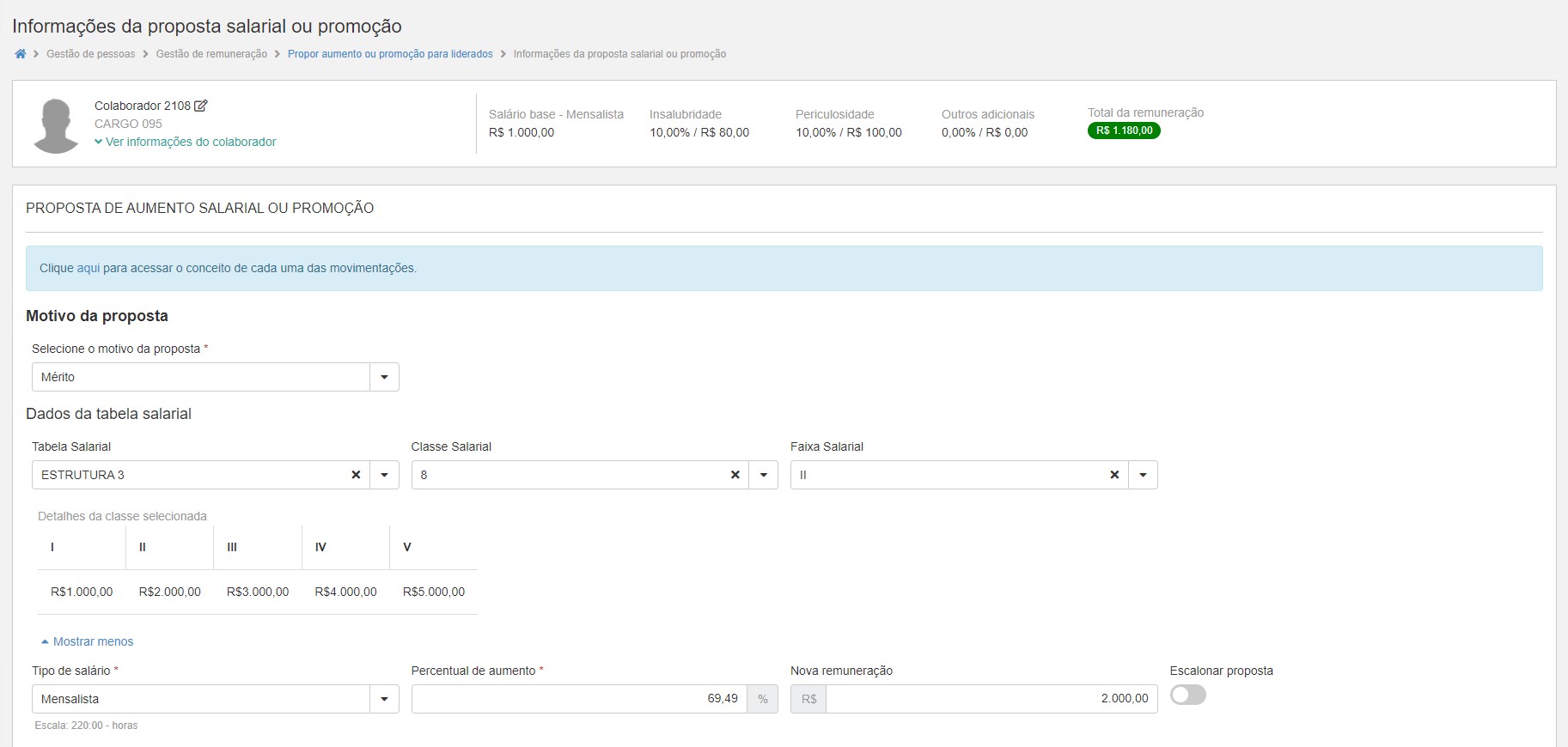Screen dimensions: 1568x747
Task: Select the R$3.000,00 cell under range III
Action: click(x=258, y=592)
